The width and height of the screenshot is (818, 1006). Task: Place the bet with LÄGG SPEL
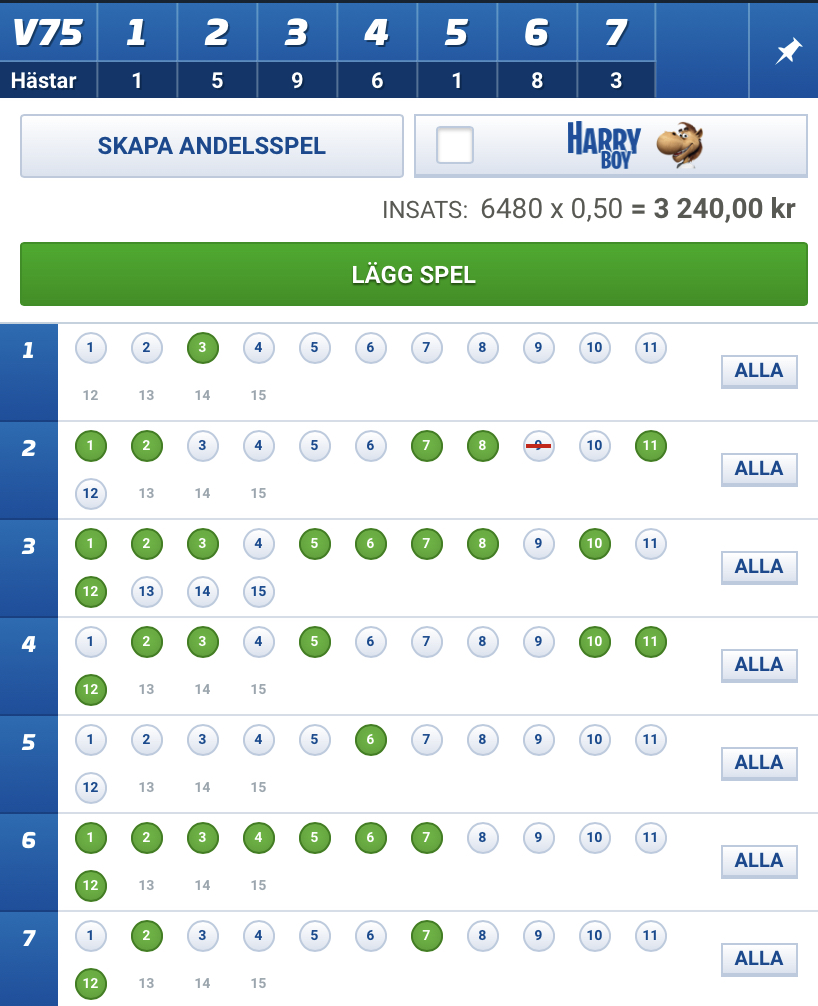pyautogui.click(x=414, y=274)
